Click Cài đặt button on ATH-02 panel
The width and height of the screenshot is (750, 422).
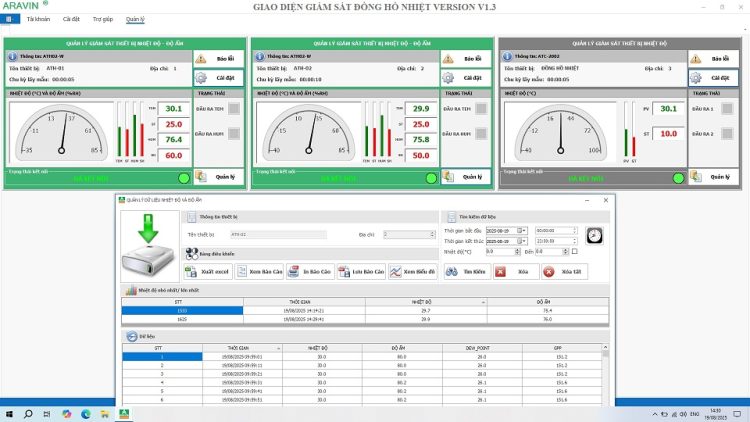[463, 77]
